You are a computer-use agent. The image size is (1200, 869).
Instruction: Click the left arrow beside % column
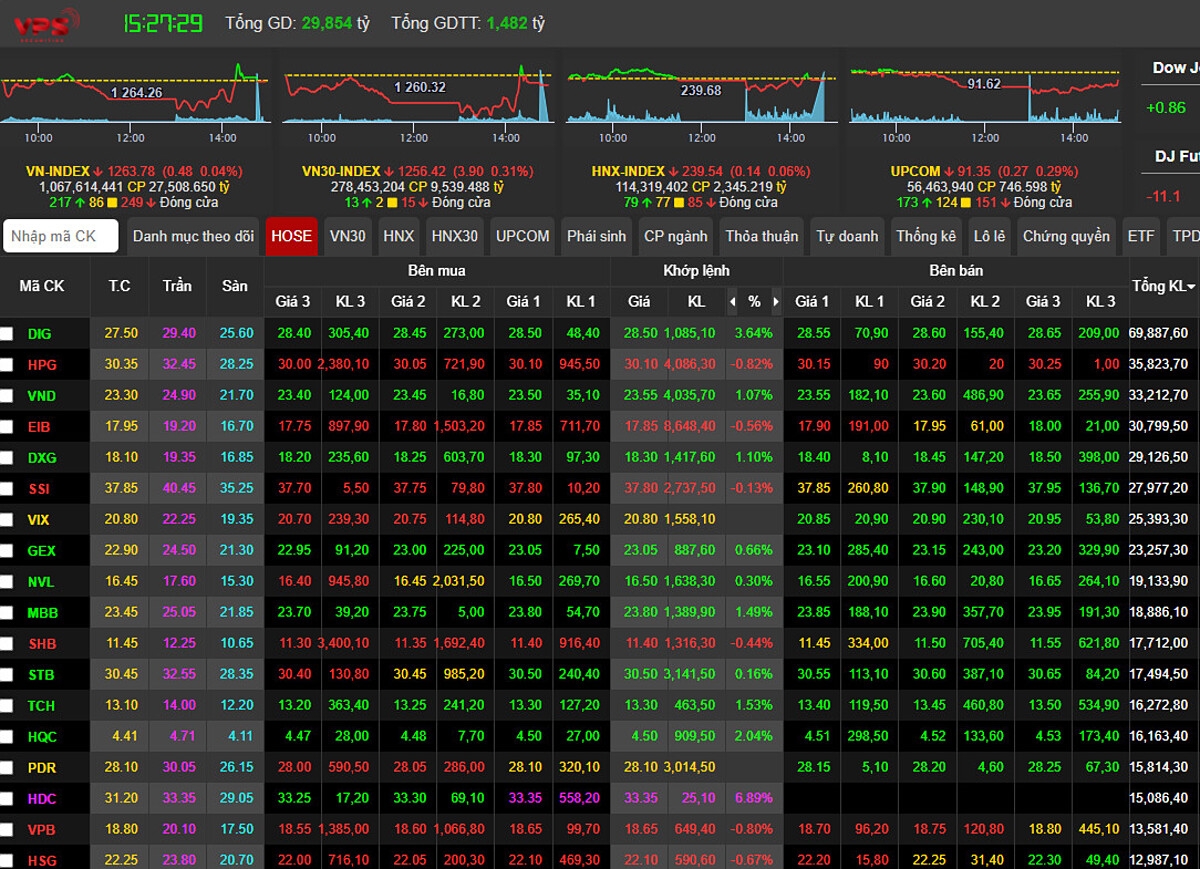732,301
